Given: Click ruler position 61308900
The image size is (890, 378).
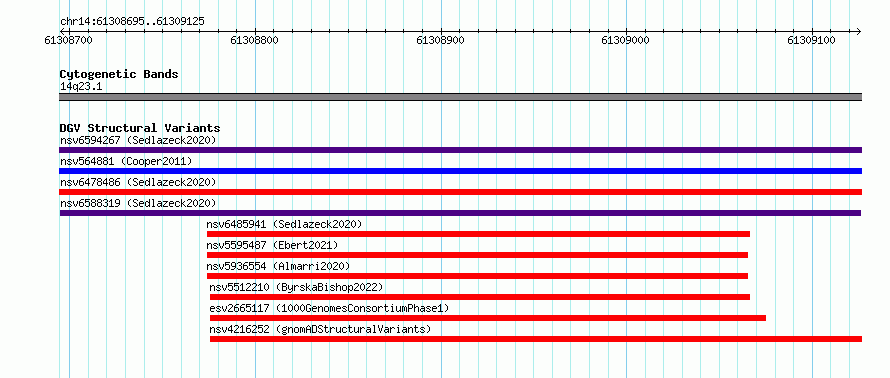Looking at the screenshot, I should point(441,40).
